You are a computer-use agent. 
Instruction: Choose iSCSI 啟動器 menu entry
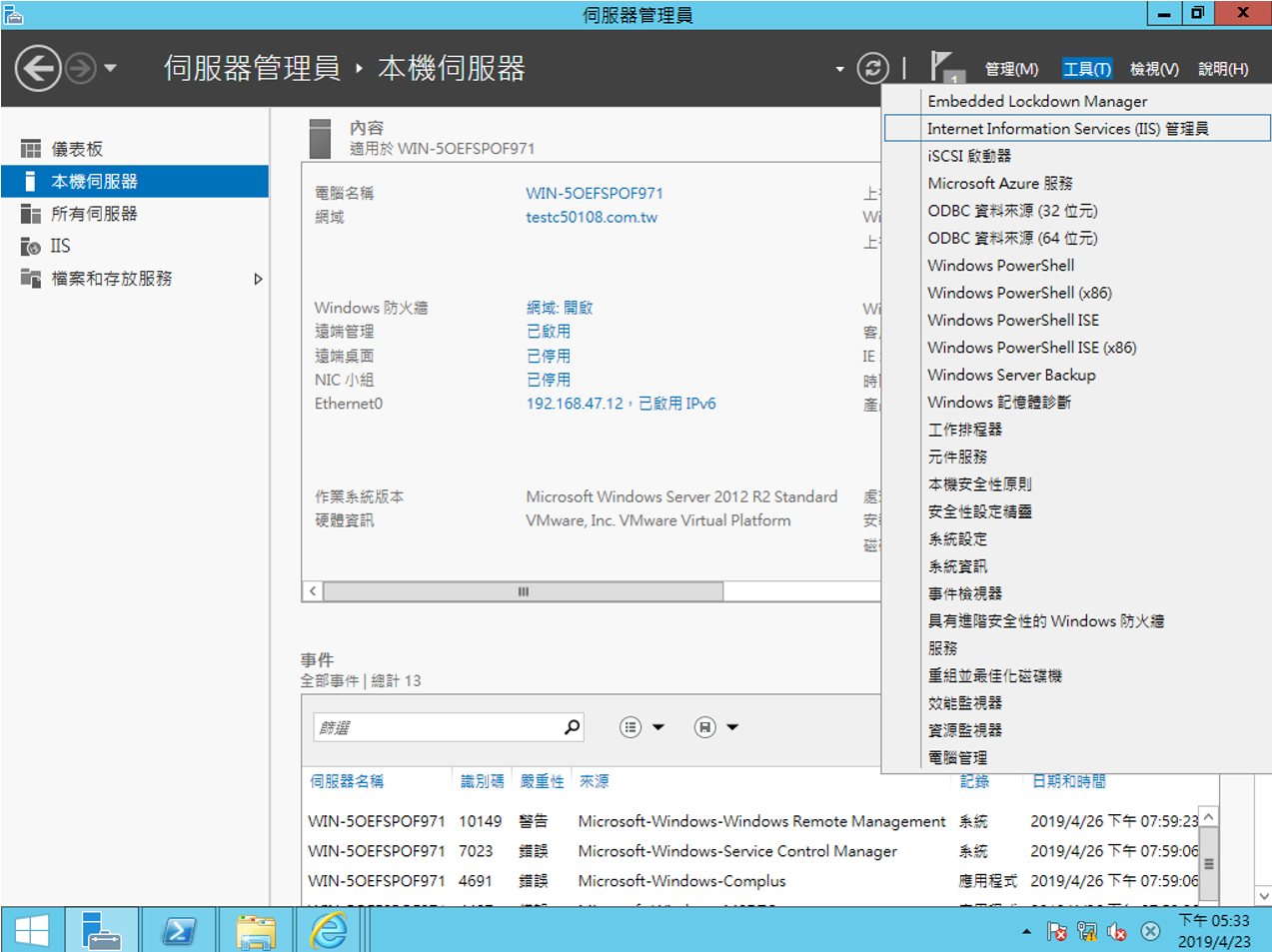1076,156
